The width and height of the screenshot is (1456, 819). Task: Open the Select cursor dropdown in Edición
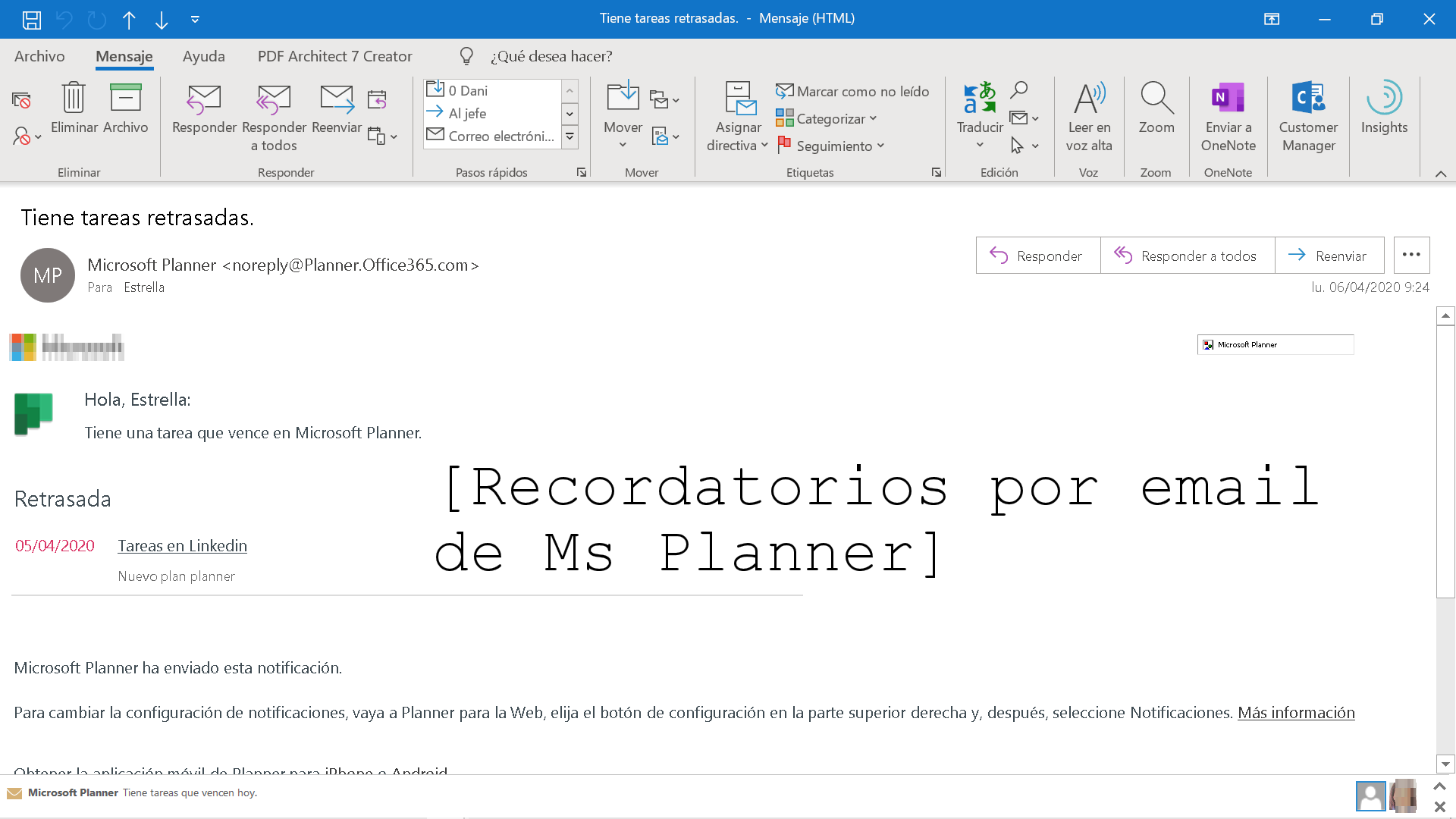pos(1024,145)
